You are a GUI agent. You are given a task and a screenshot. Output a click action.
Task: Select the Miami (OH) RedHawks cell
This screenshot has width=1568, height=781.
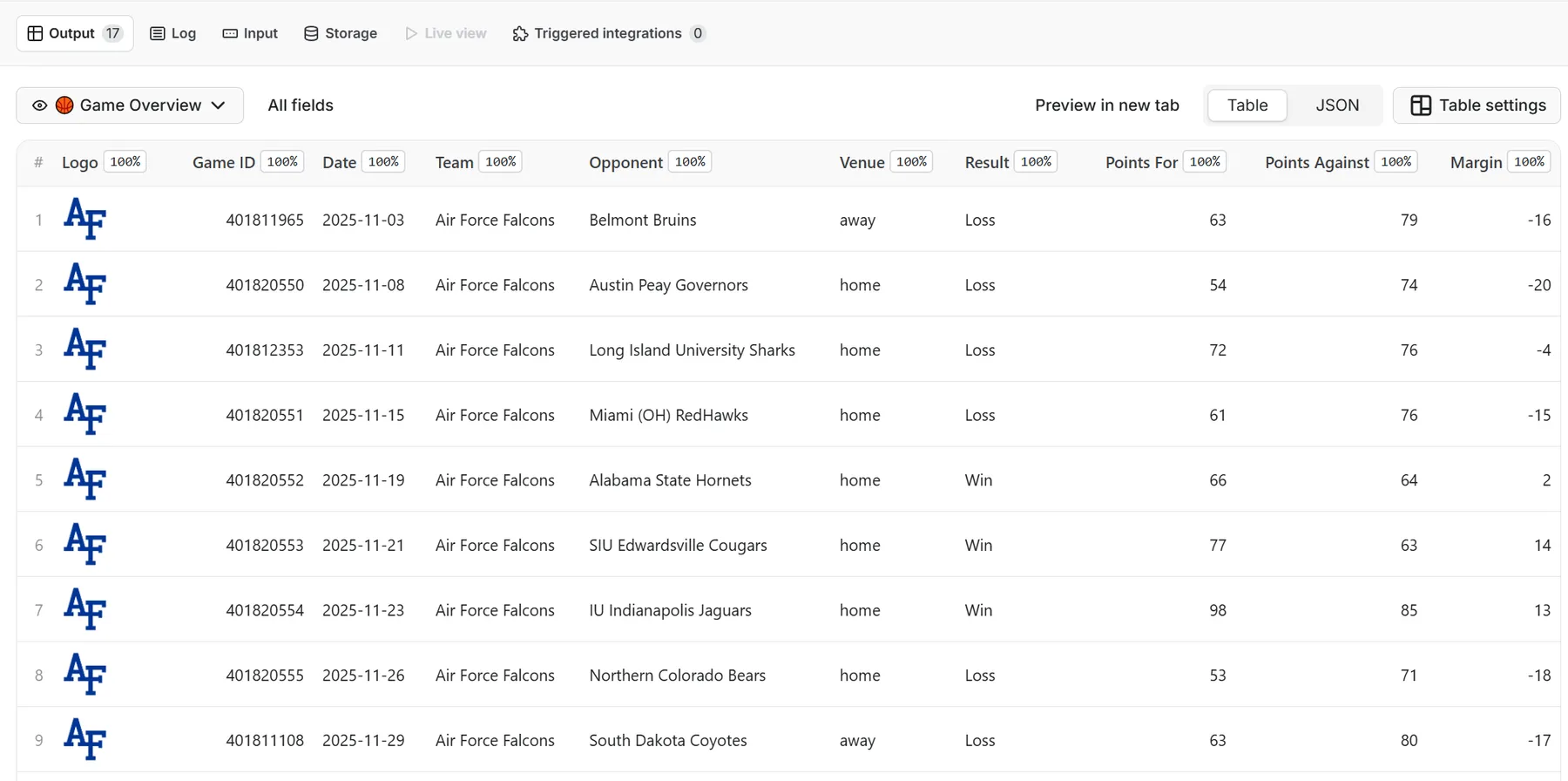click(668, 415)
